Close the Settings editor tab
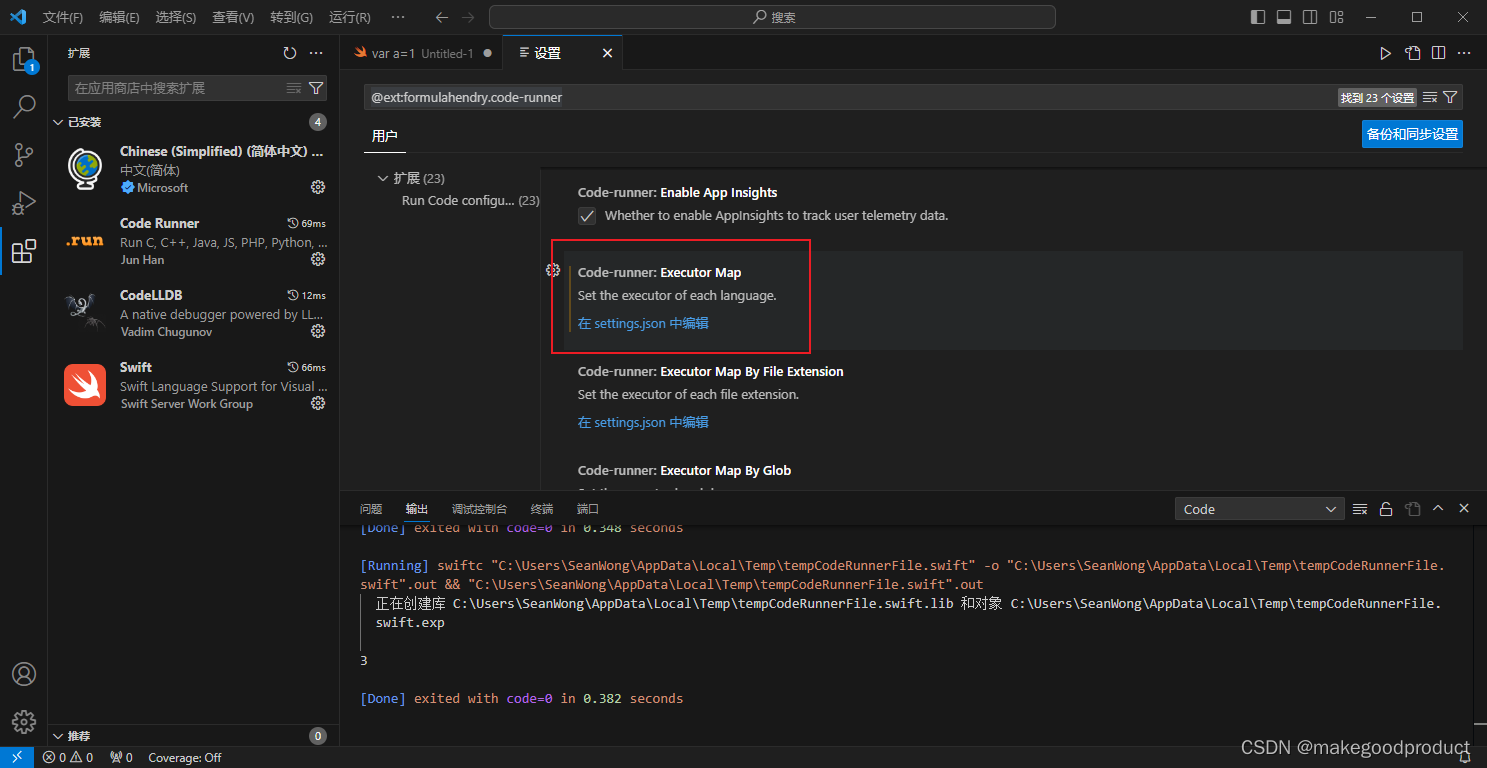1487x768 pixels. click(607, 53)
